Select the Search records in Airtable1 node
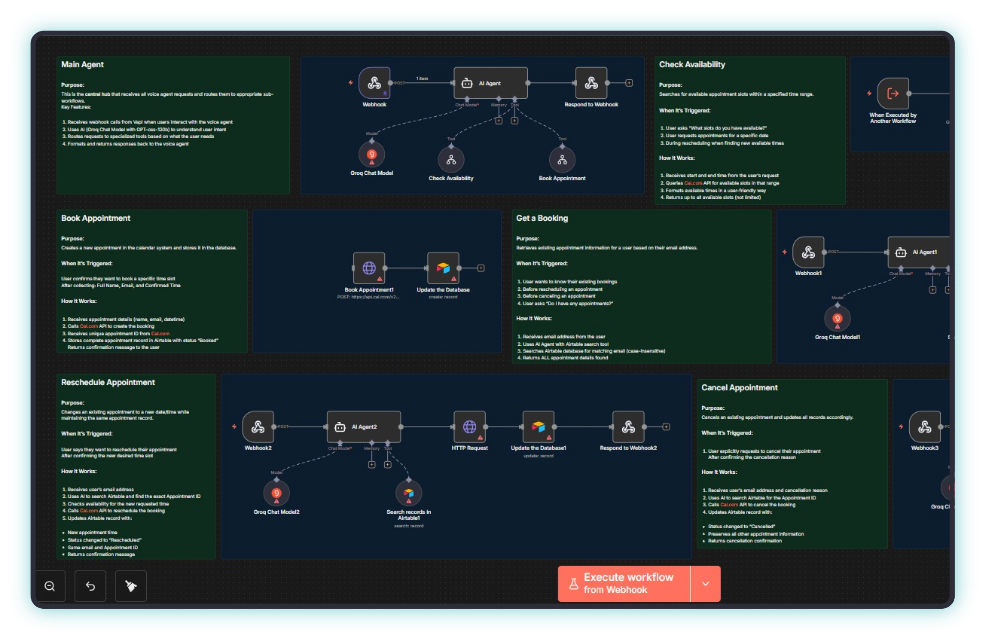Screen dimensions: 985x639 click(408, 493)
